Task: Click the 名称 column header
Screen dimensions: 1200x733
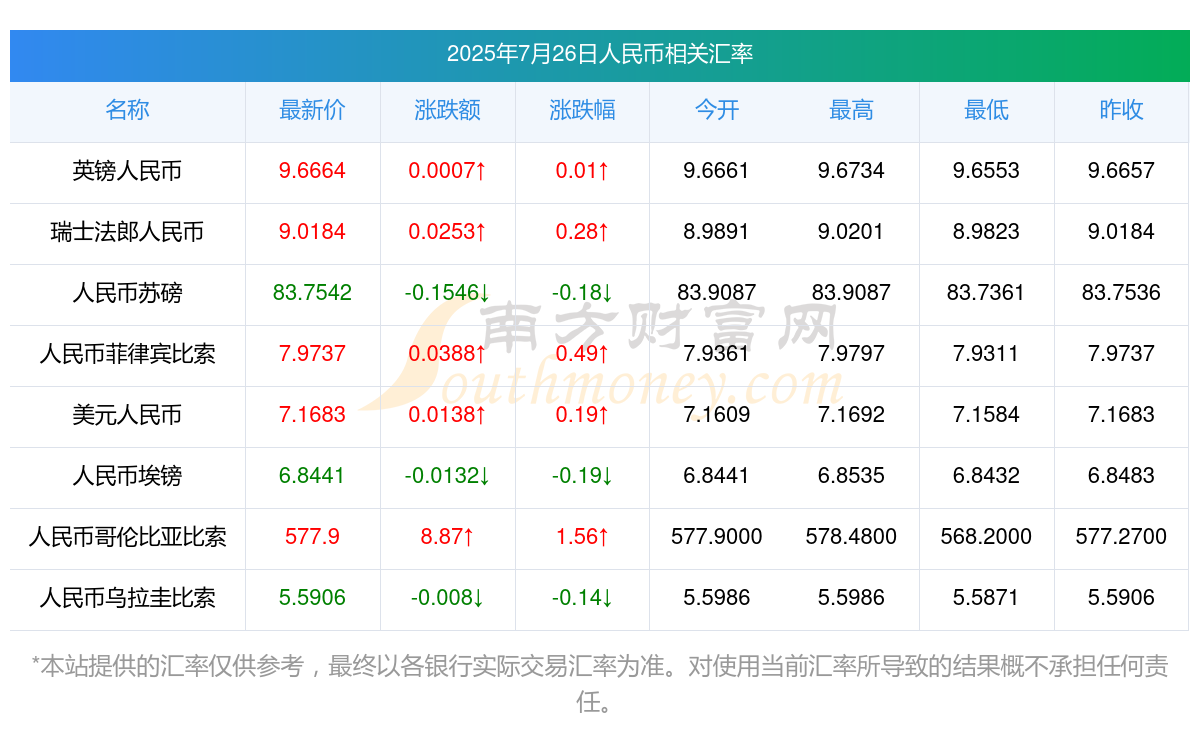Action: [127, 110]
